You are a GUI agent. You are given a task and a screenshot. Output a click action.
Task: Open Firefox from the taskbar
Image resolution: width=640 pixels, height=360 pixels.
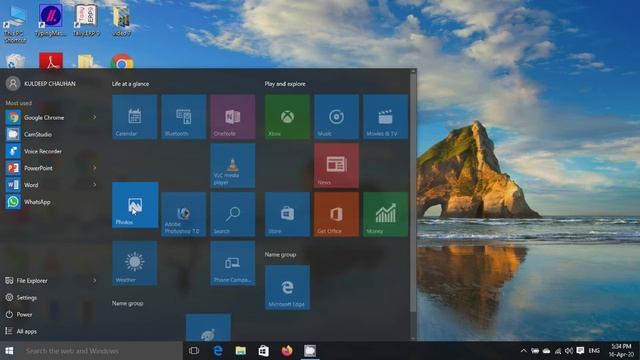click(287, 351)
